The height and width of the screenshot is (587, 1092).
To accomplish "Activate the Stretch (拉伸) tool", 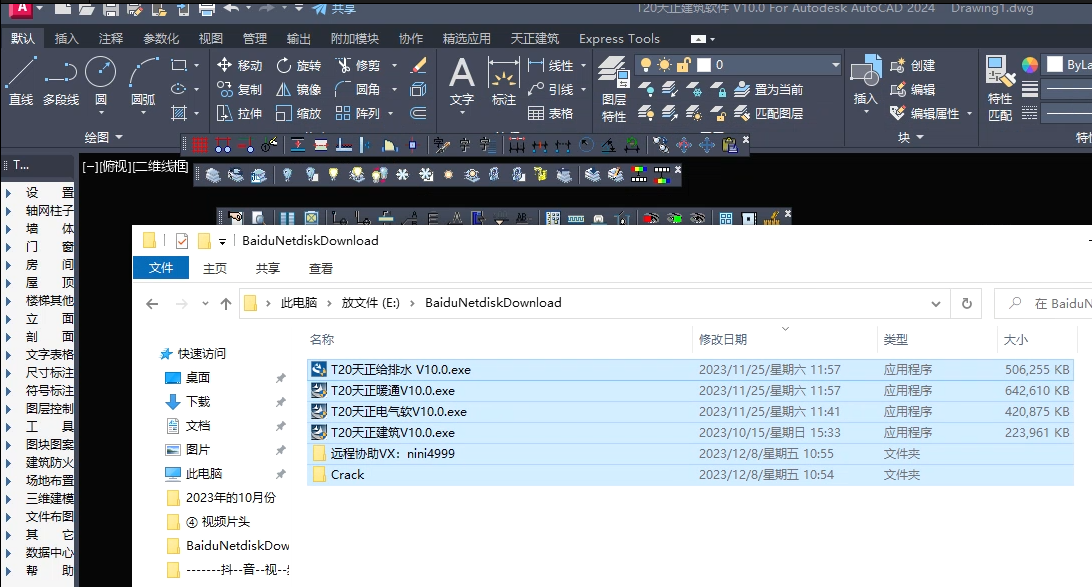I will pos(239,113).
